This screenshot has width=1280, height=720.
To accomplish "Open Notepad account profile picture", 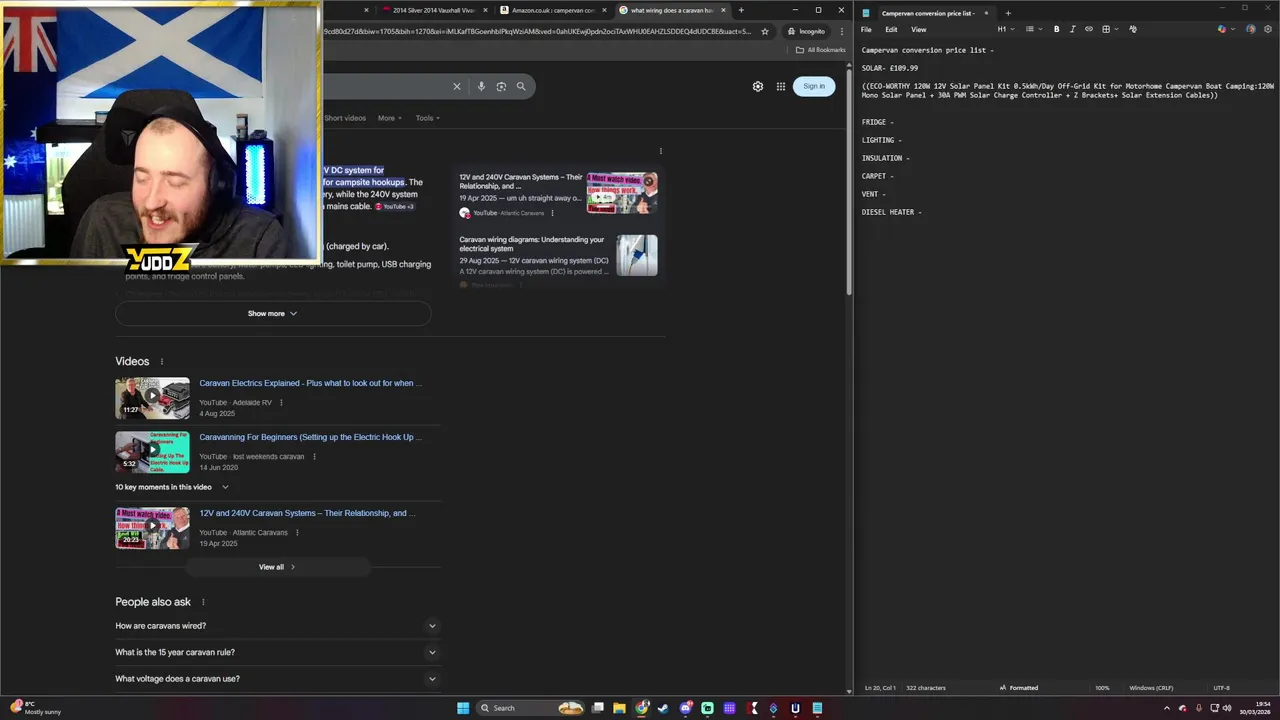I will click(1251, 29).
